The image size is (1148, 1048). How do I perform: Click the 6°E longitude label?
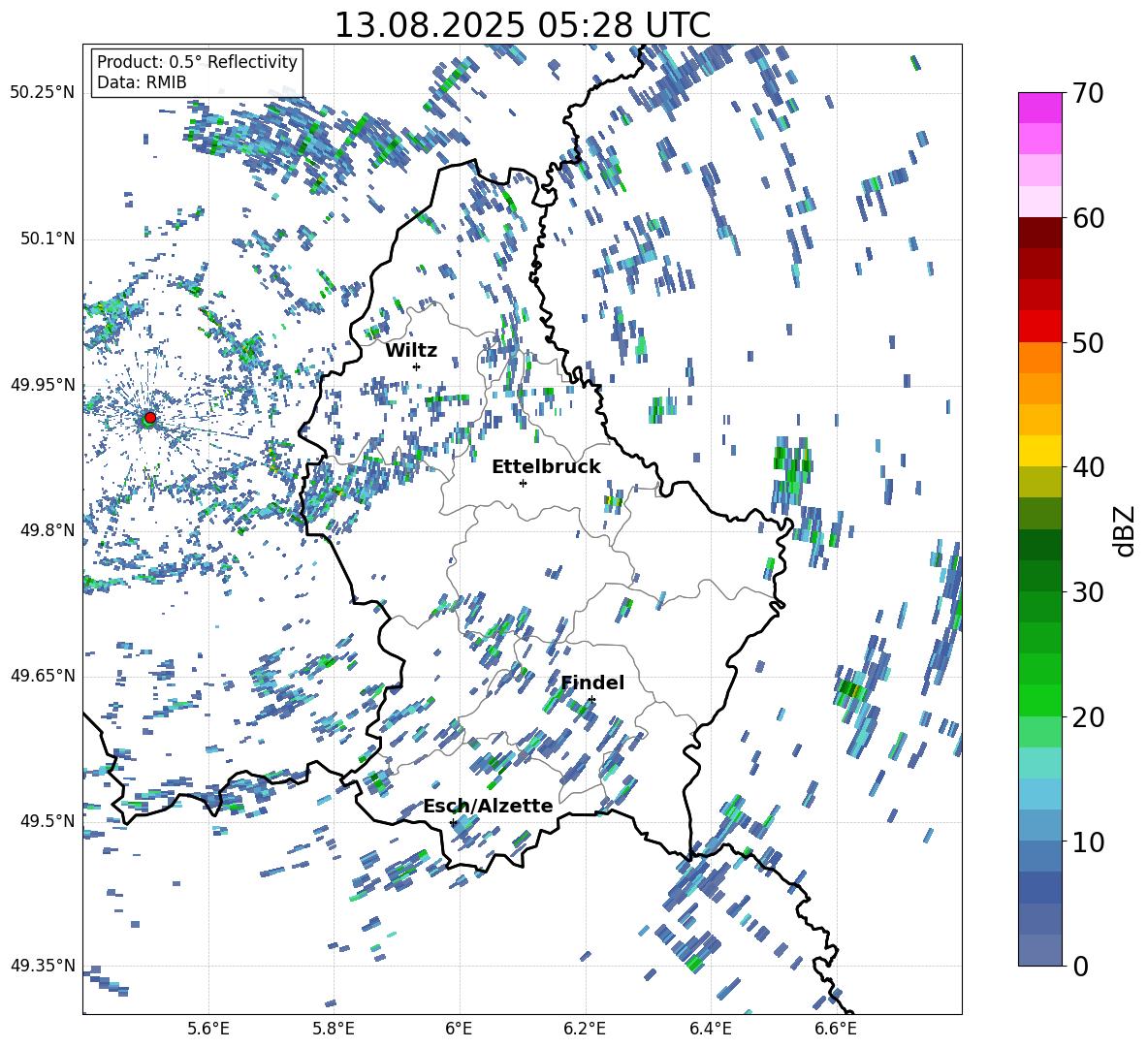point(460,1029)
